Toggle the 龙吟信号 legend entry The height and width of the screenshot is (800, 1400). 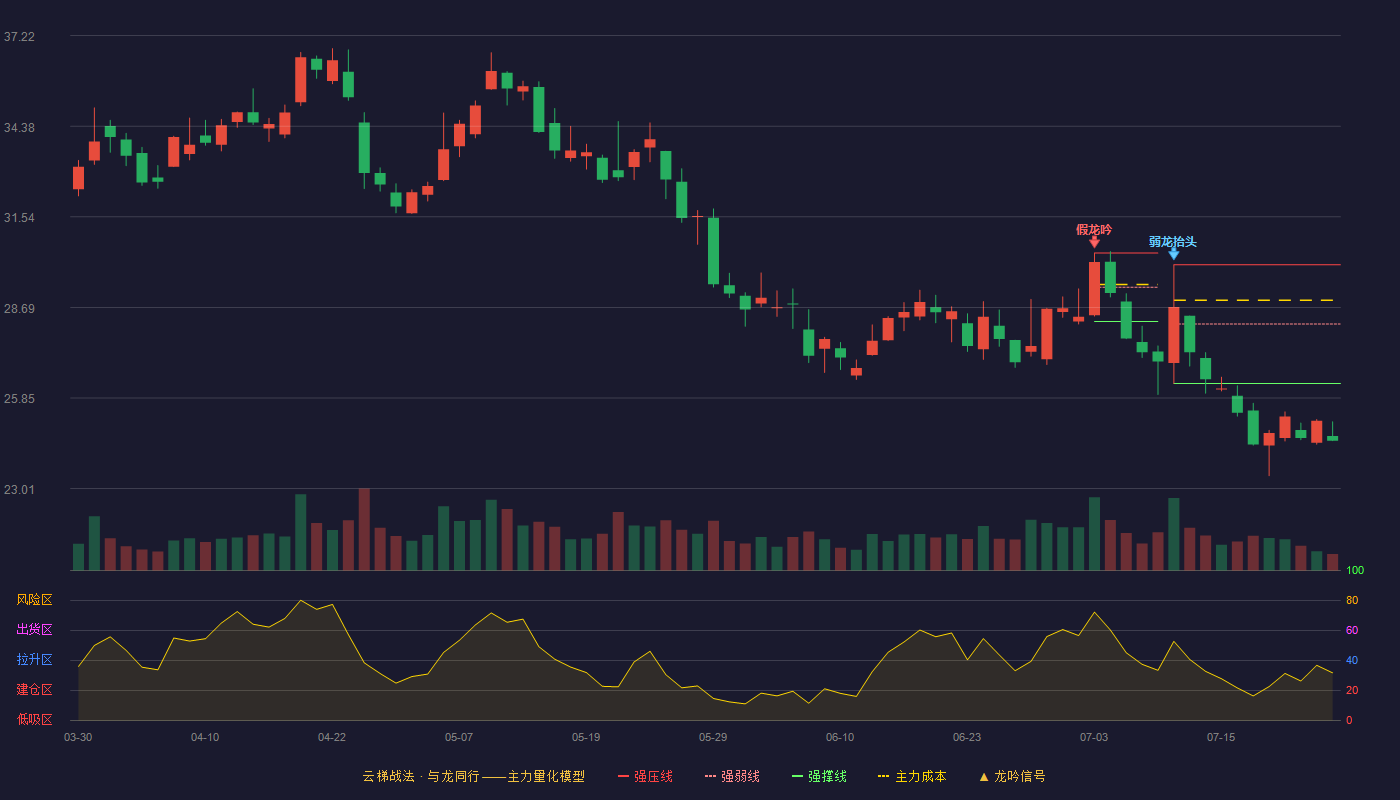(x=1012, y=776)
